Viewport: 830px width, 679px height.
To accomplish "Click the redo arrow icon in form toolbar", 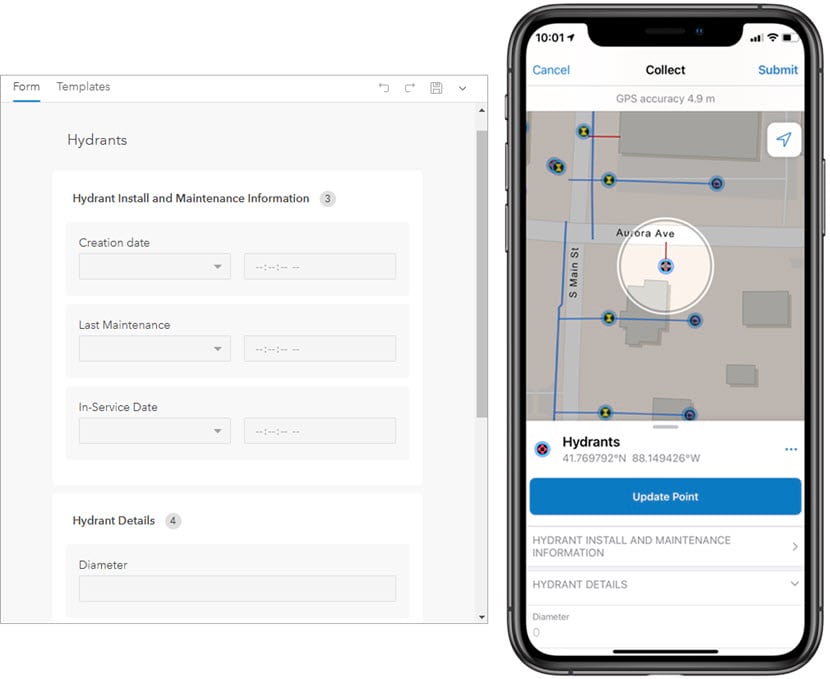I will 410,88.
